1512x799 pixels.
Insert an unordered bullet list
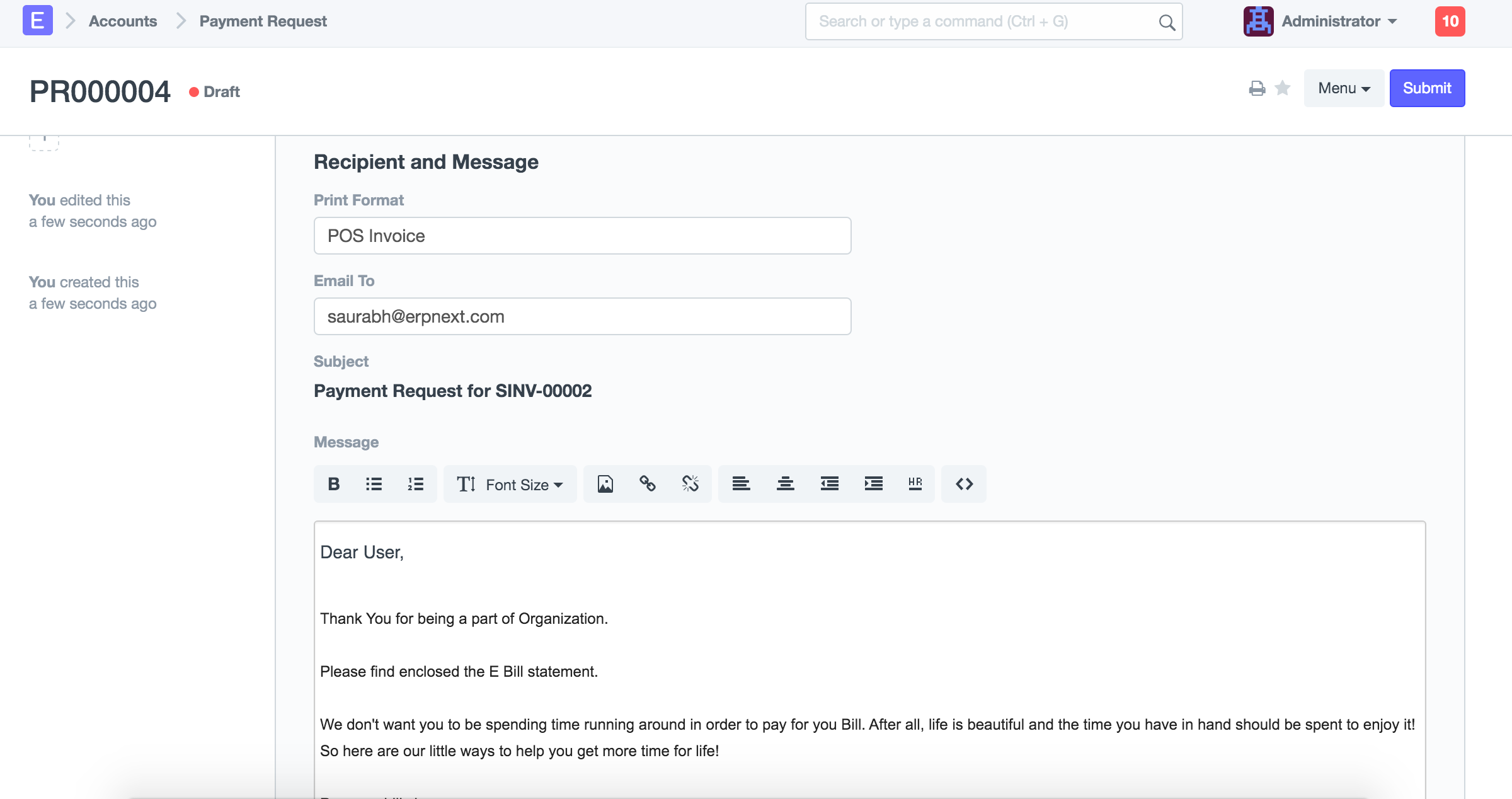pyautogui.click(x=374, y=484)
